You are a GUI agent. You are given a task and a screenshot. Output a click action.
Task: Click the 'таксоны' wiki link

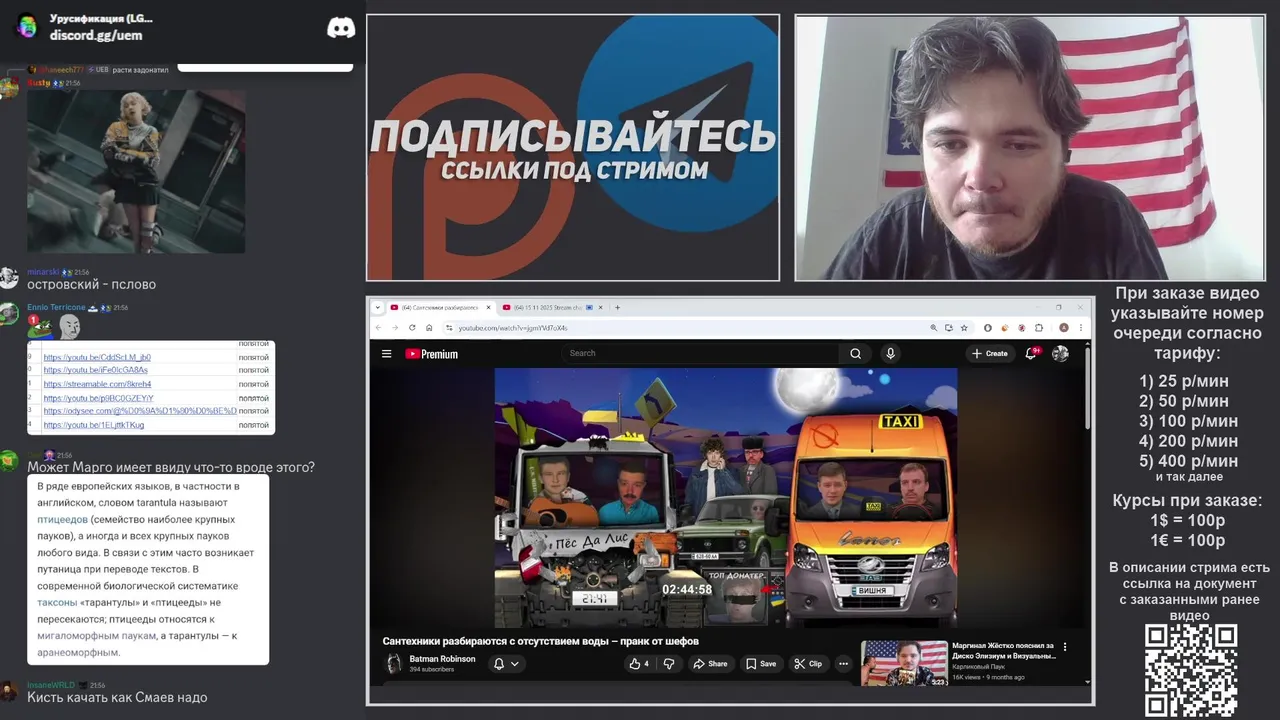pyautogui.click(x=57, y=603)
